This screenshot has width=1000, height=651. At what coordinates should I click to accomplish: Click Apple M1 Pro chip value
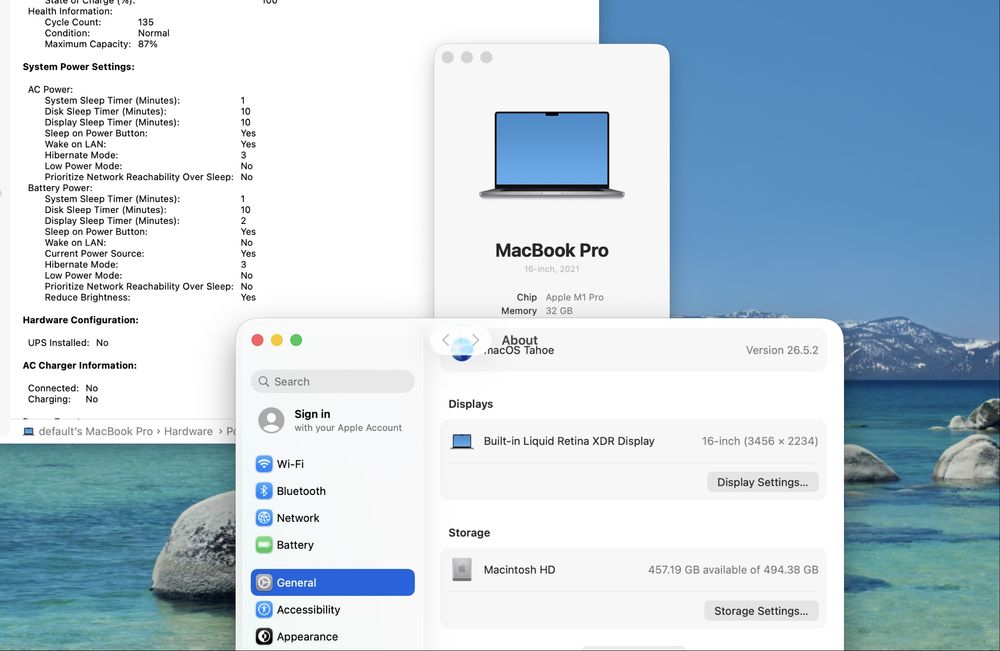[574, 297]
